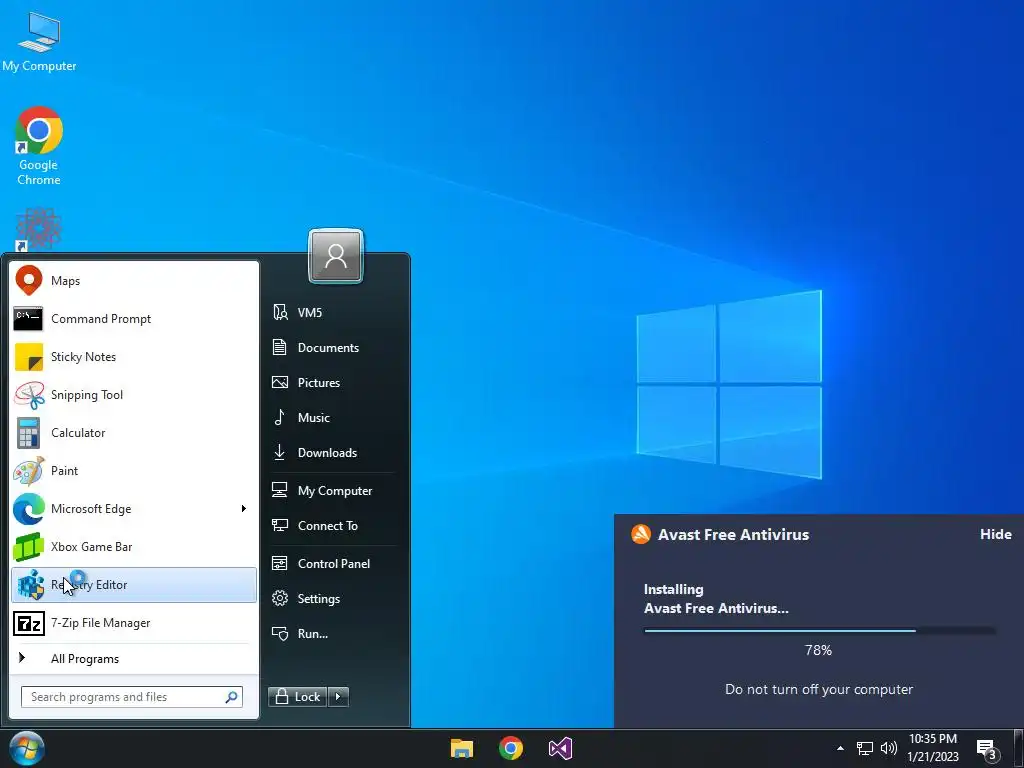1024x768 pixels.
Task: Open My Computer from start menu
Action: pos(331,490)
